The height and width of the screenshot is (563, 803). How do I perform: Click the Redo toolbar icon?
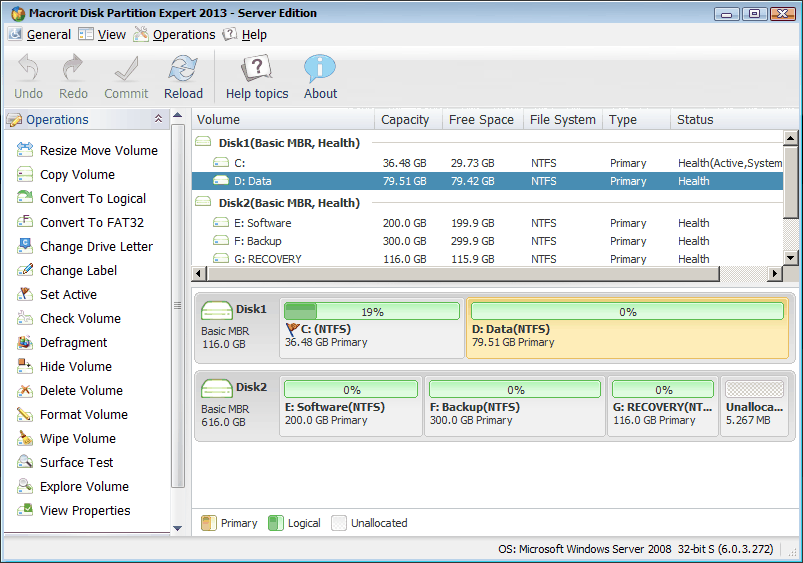click(x=73, y=68)
